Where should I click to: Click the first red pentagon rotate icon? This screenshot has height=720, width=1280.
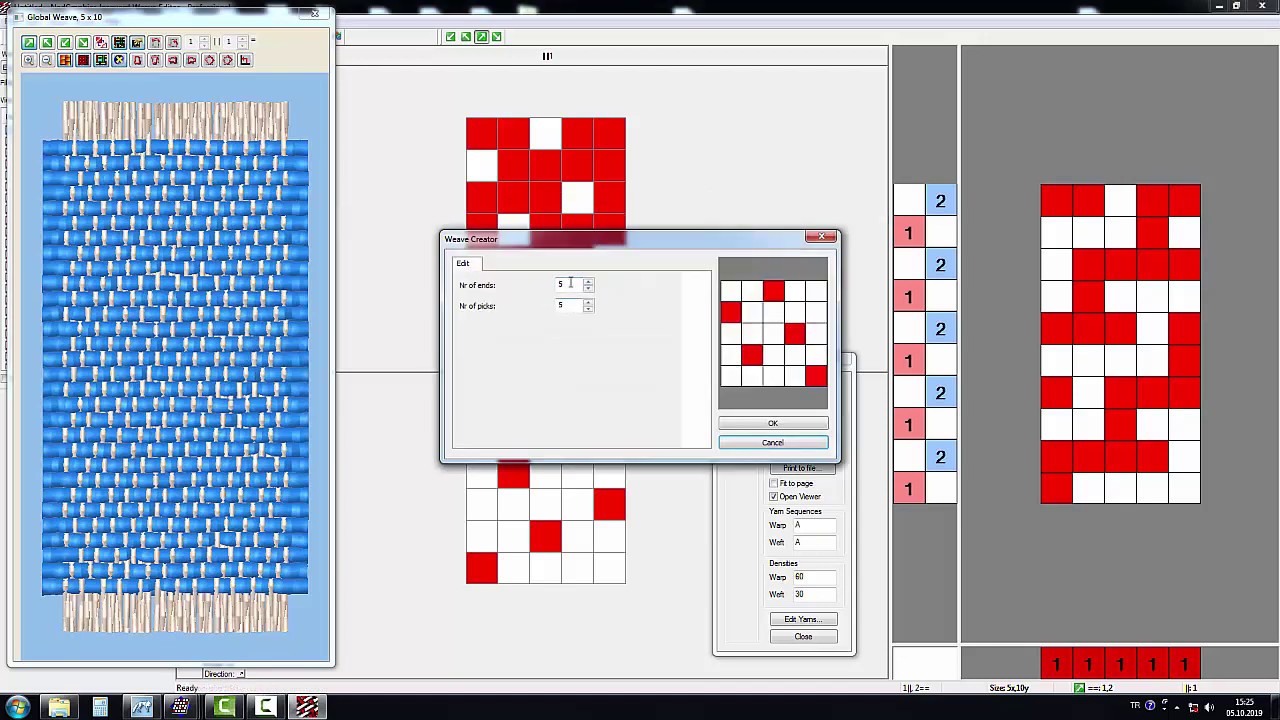(209, 60)
